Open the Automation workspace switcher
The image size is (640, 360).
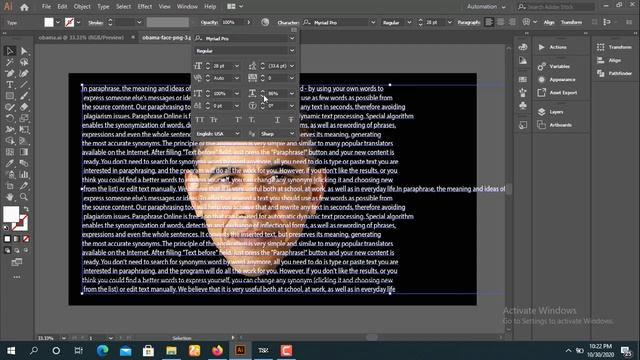[x=486, y=7]
